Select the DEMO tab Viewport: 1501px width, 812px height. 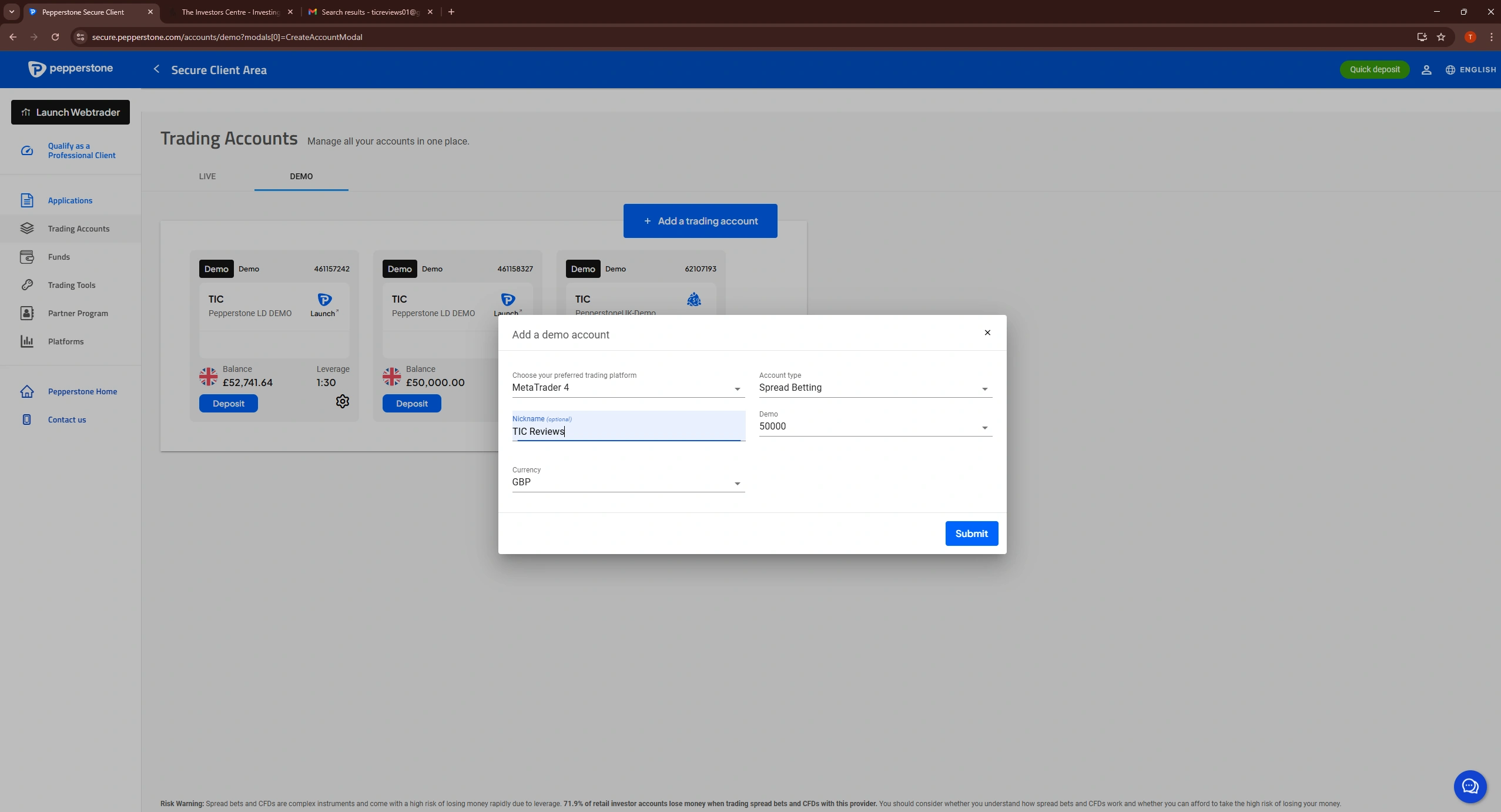301,176
